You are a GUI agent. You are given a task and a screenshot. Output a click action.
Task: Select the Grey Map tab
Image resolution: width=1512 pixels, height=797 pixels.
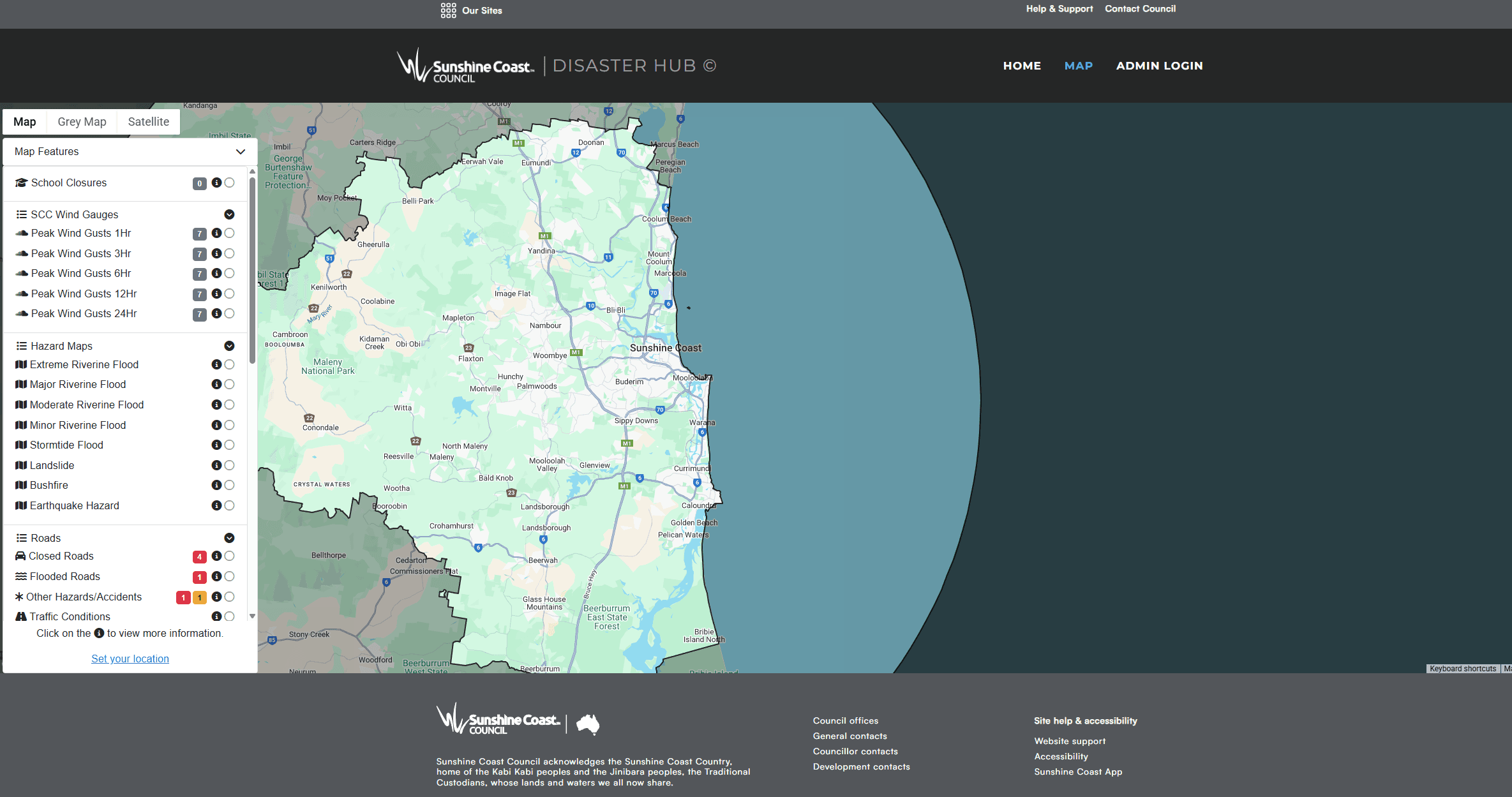coord(82,122)
